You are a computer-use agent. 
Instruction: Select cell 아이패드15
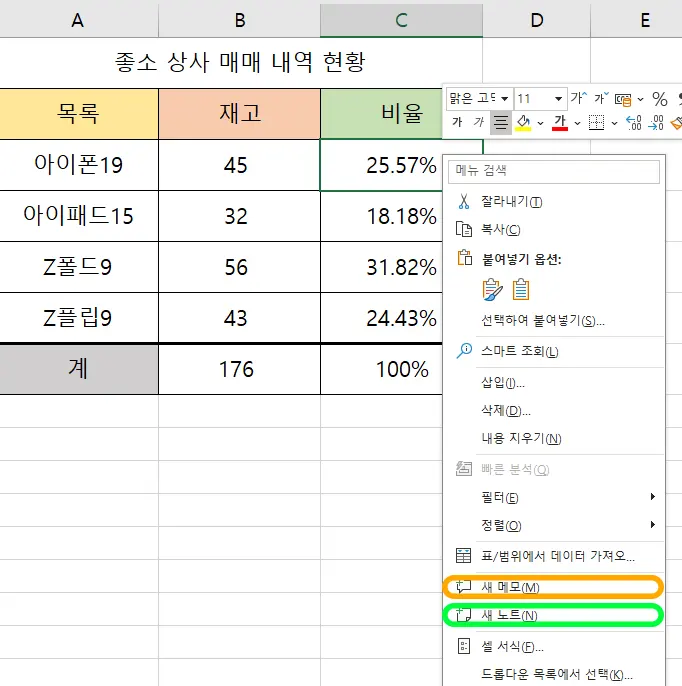pos(79,216)
